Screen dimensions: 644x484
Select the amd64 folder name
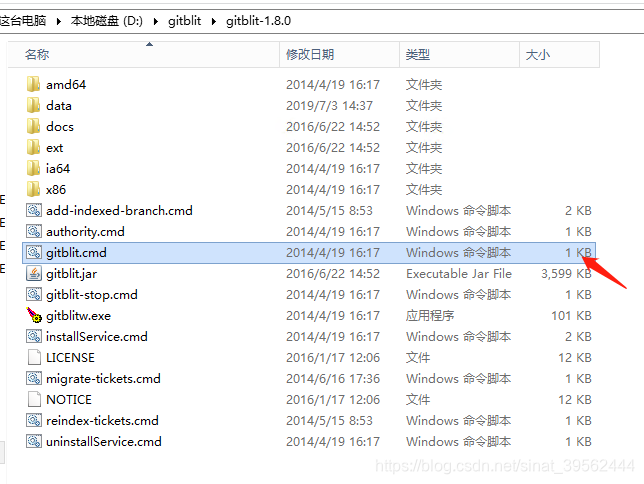click(x=66, y=85)
